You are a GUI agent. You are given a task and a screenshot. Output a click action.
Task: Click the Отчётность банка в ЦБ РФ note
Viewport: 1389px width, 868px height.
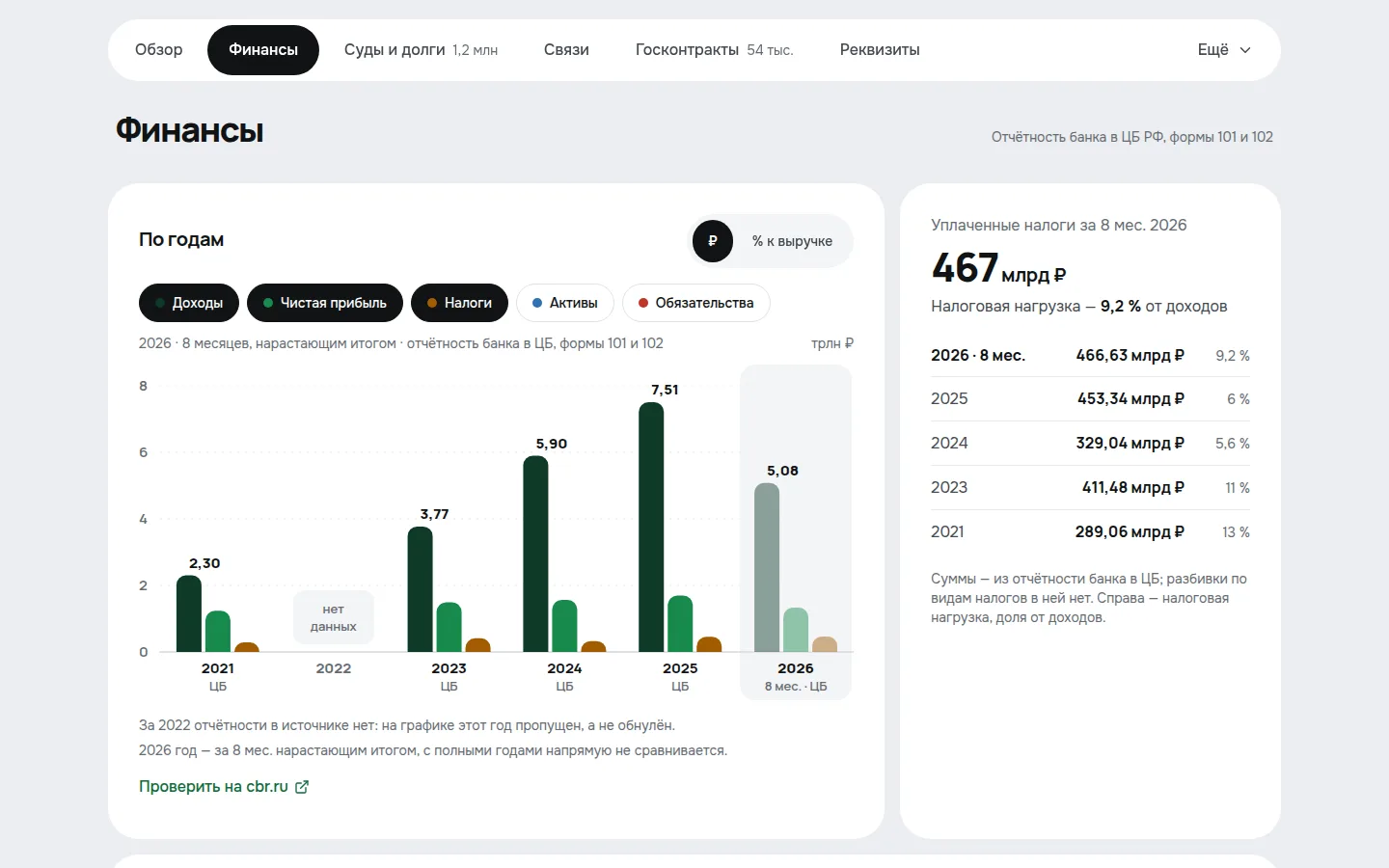click(1132, 137)
